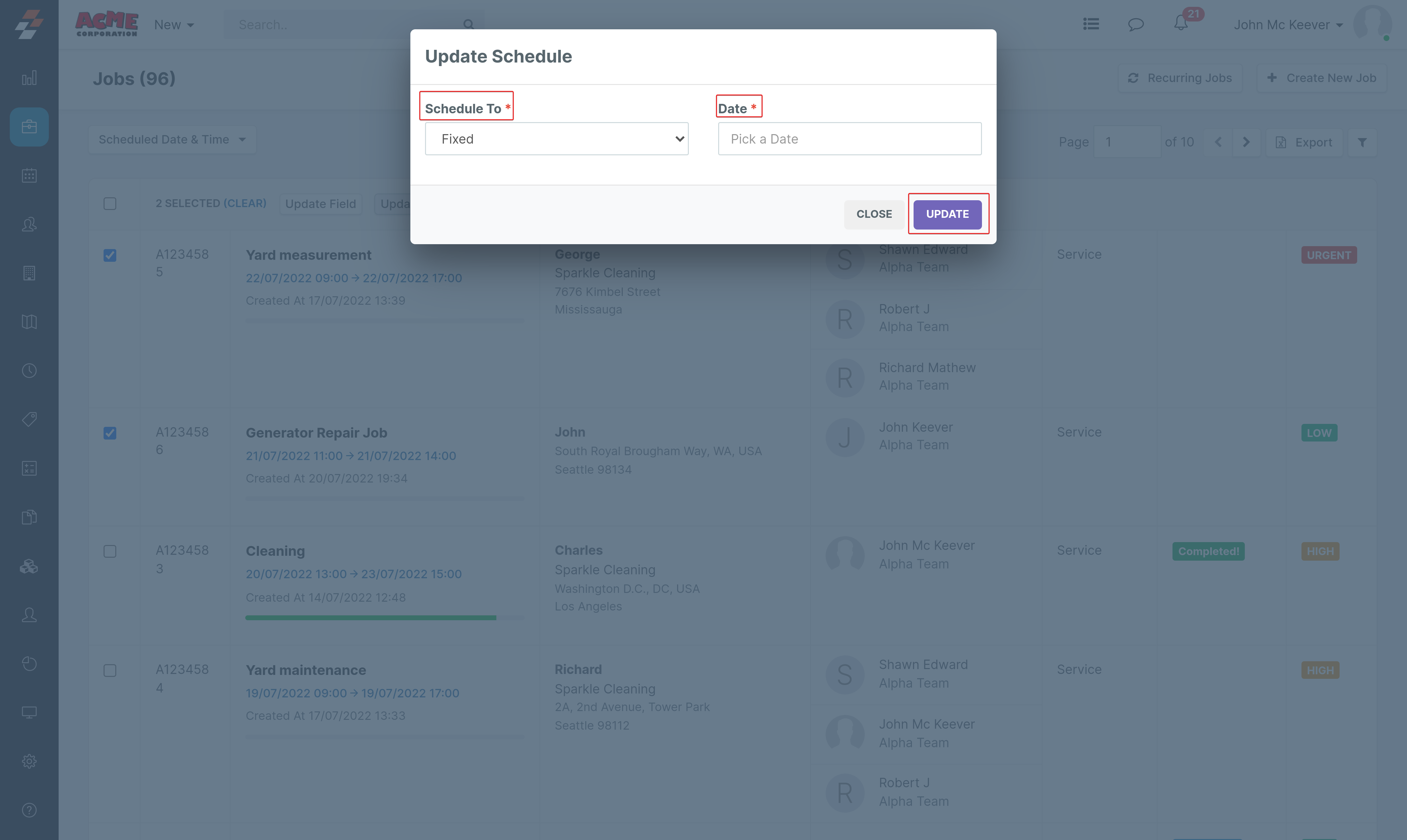Open the chat messages icon

tap(1135, 24)
